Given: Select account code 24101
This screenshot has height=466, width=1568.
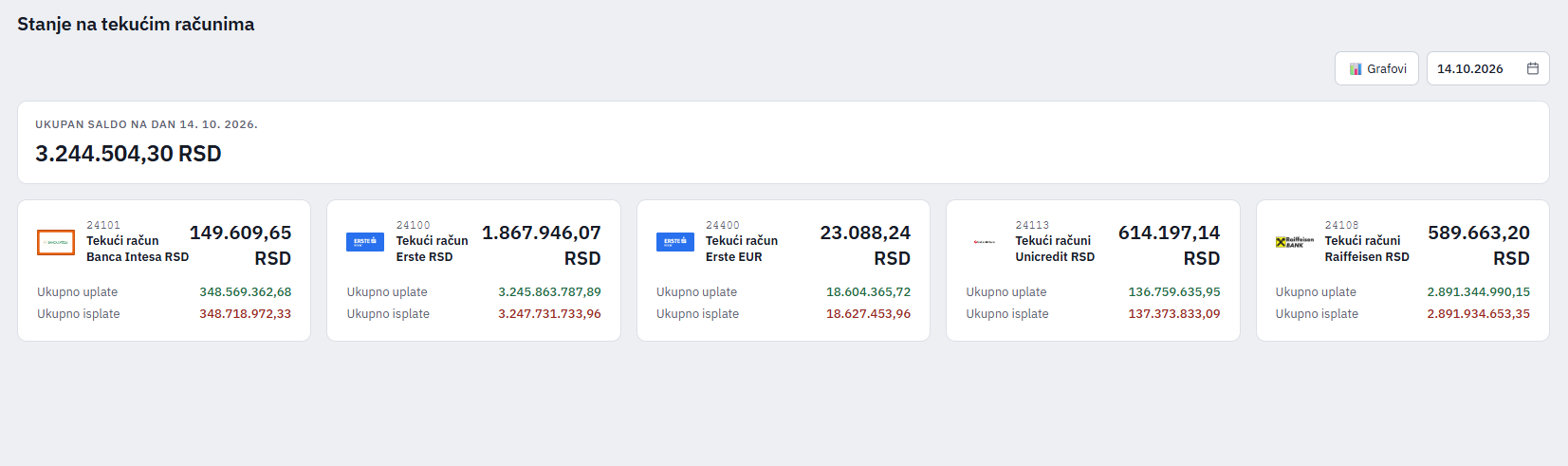Looking at the screenshot, I should pyautogui.click(x=103, y=225).
